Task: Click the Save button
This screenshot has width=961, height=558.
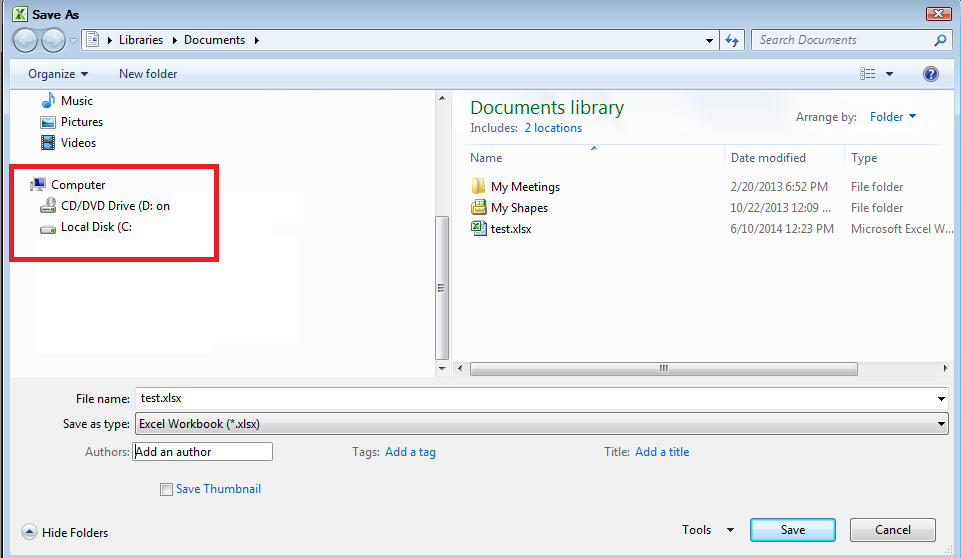Action: (792, 530)
